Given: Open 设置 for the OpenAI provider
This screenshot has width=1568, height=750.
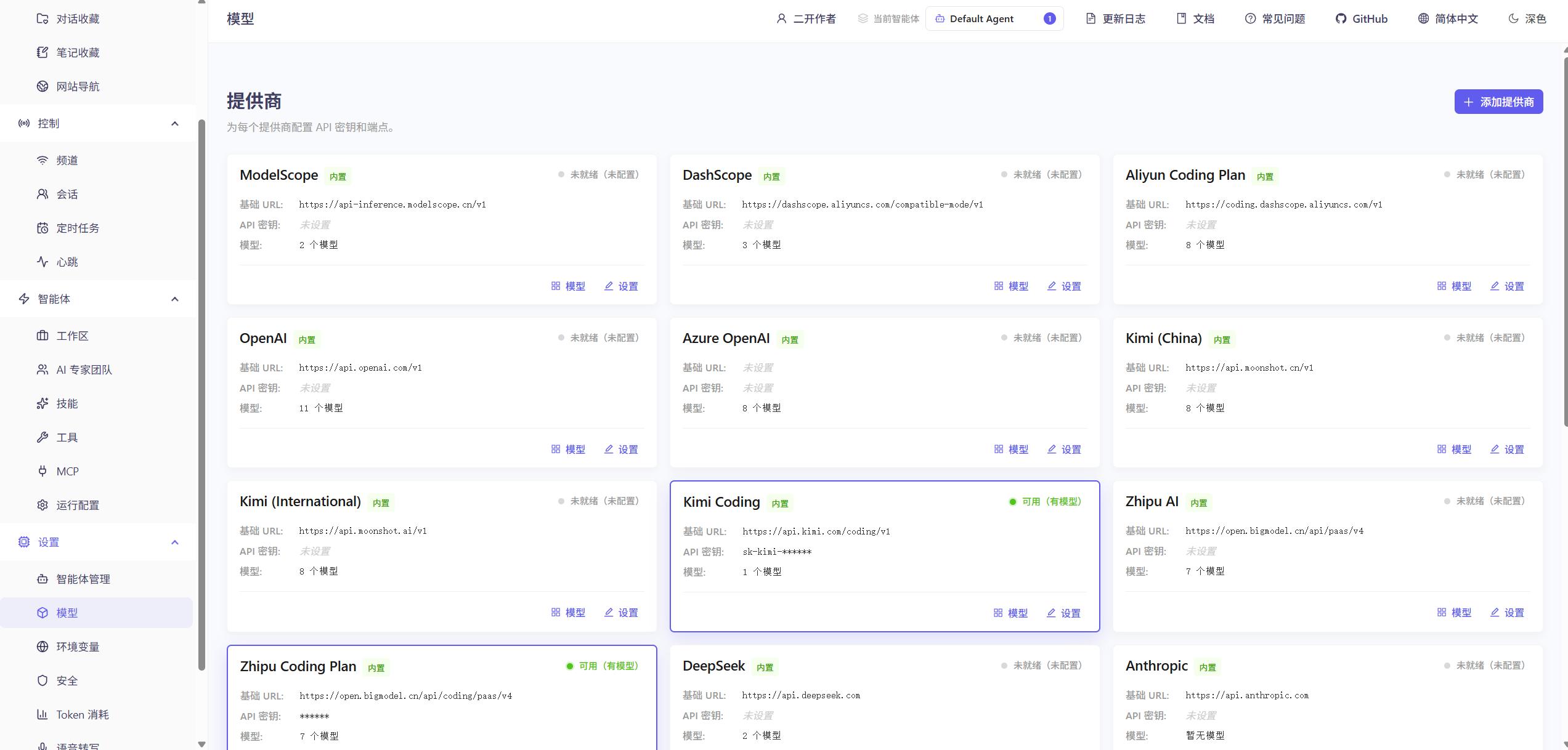Looking at the screenshot, I should click(621, 449).
